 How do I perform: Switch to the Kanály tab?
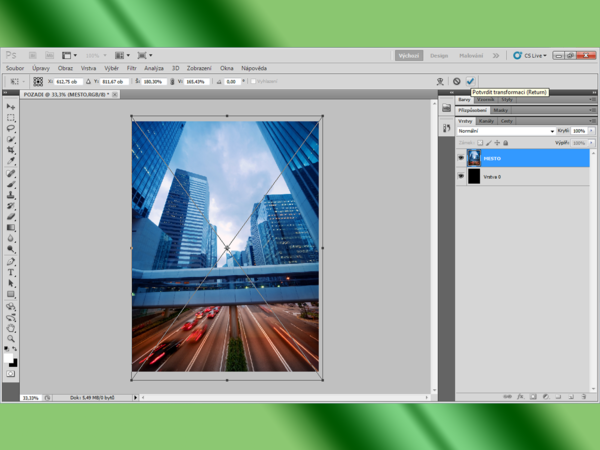487,120
